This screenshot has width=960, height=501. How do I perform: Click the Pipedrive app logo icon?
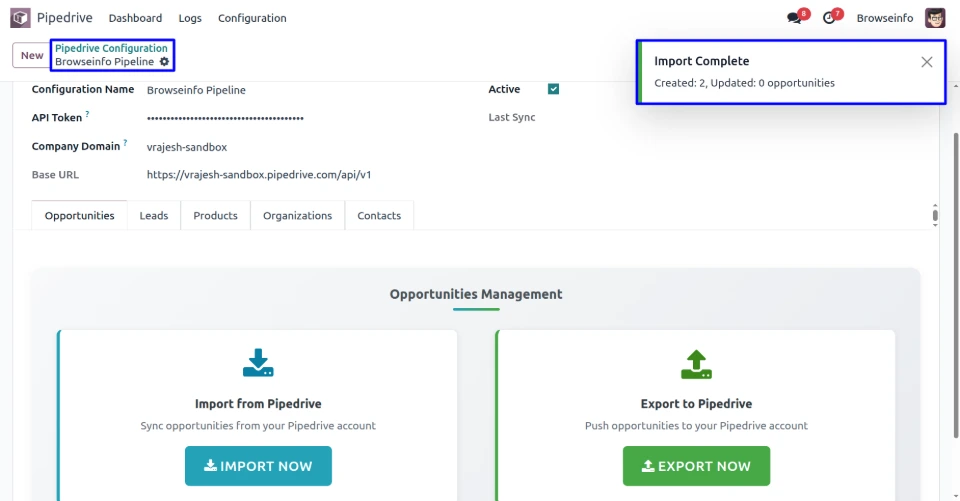click(20, 18)
